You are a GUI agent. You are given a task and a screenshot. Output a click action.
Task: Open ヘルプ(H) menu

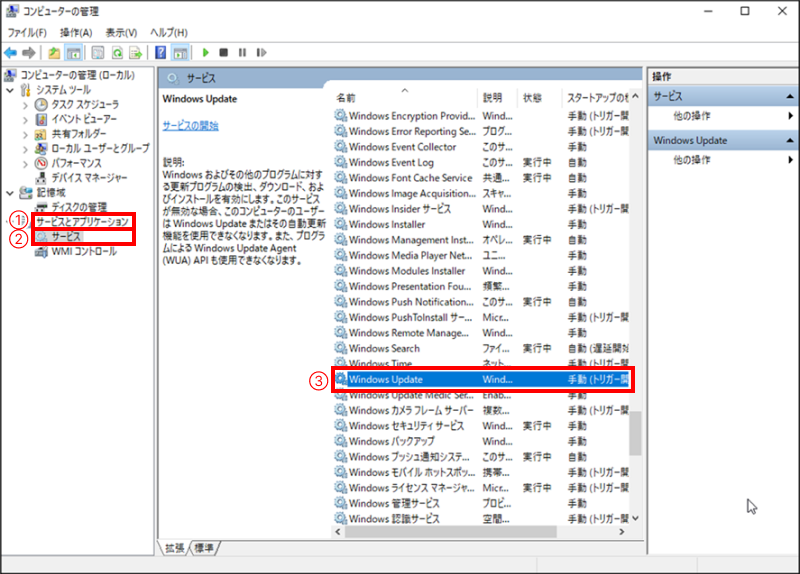(169, 33)
